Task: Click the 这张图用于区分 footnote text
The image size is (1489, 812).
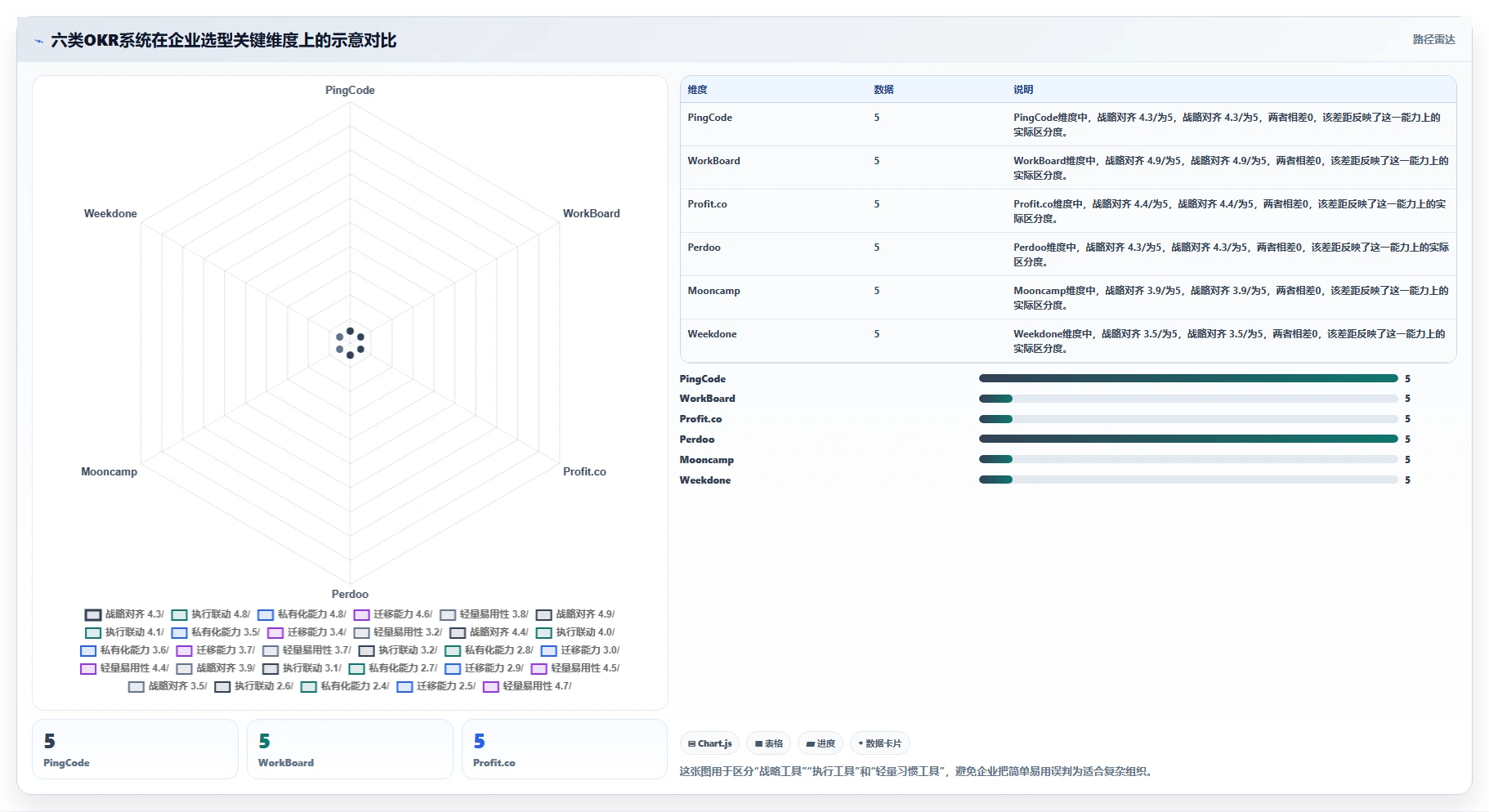Action: click(915, 771)
